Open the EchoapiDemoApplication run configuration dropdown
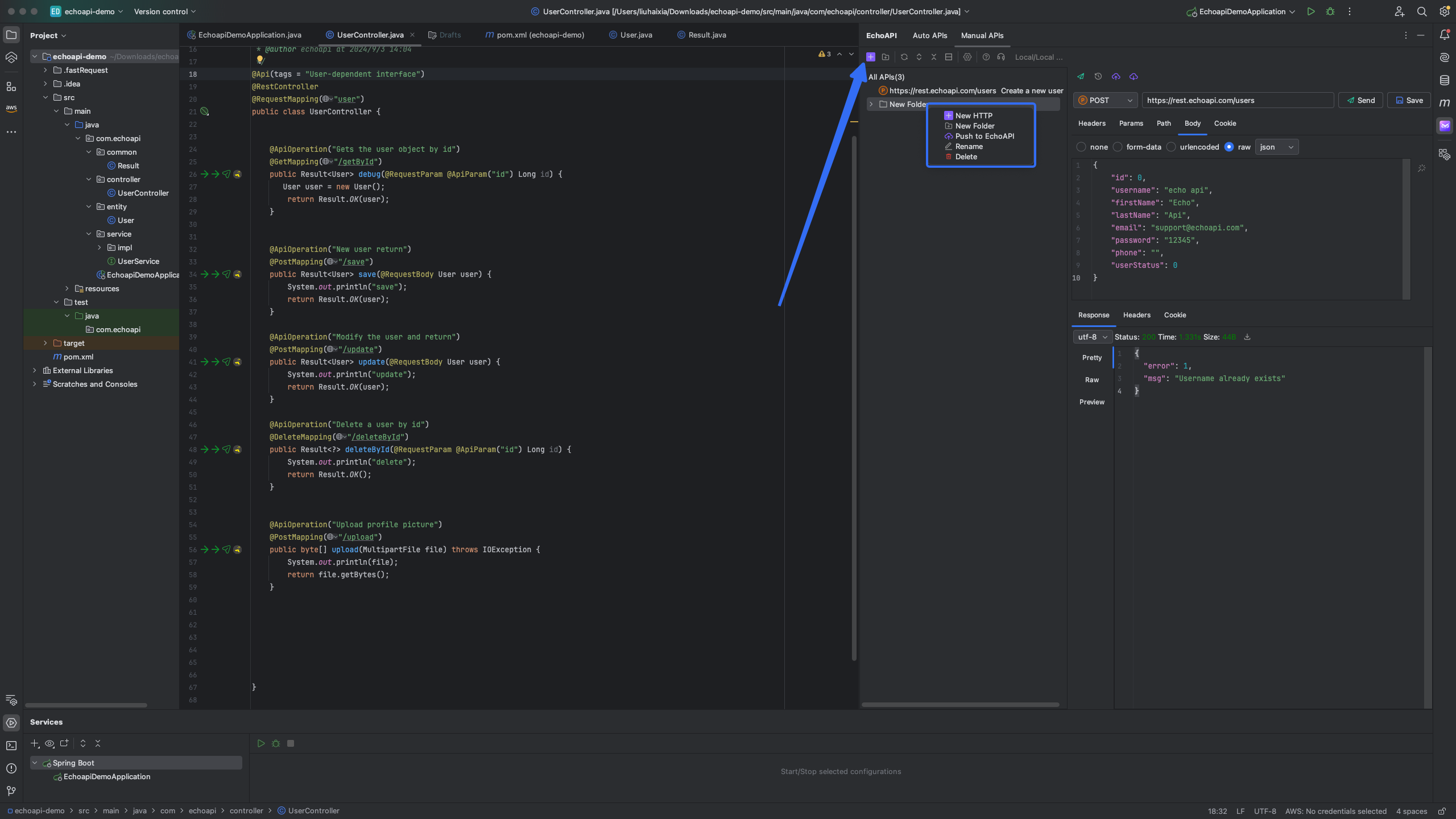Viewport: 1456px width, 819px height. tap(1241, 11)
